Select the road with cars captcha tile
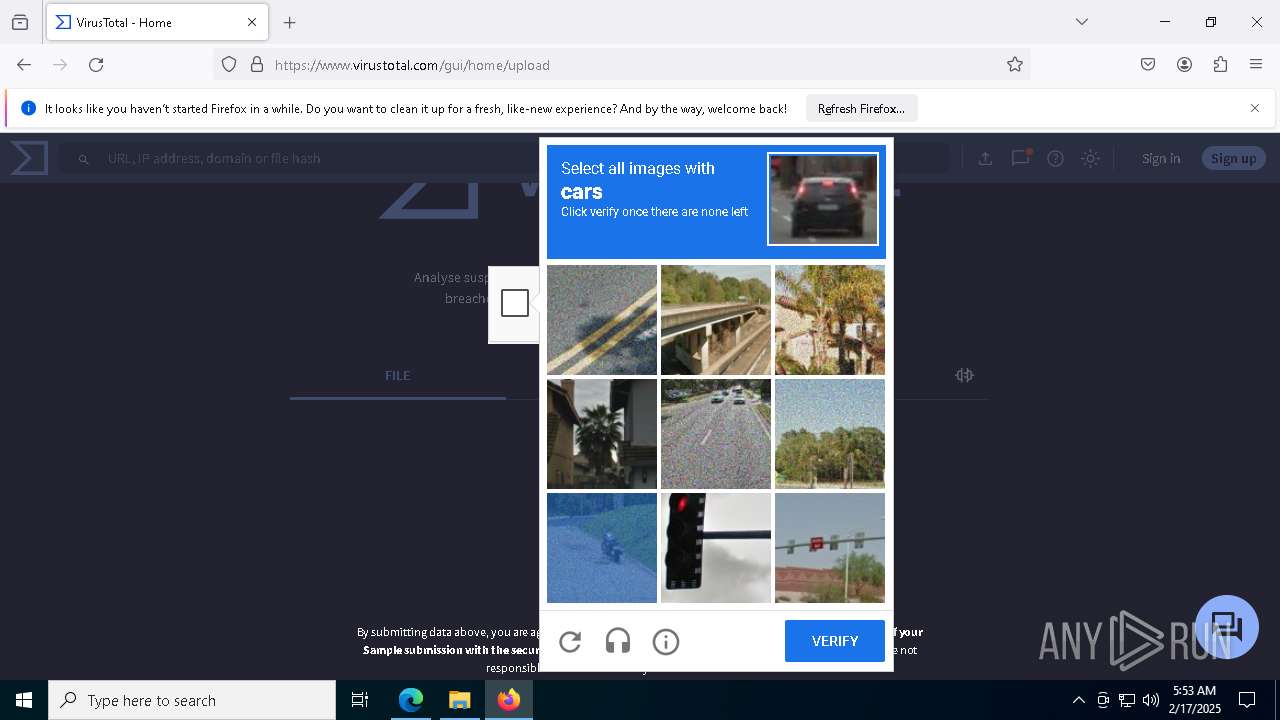 tap(716, 434)
